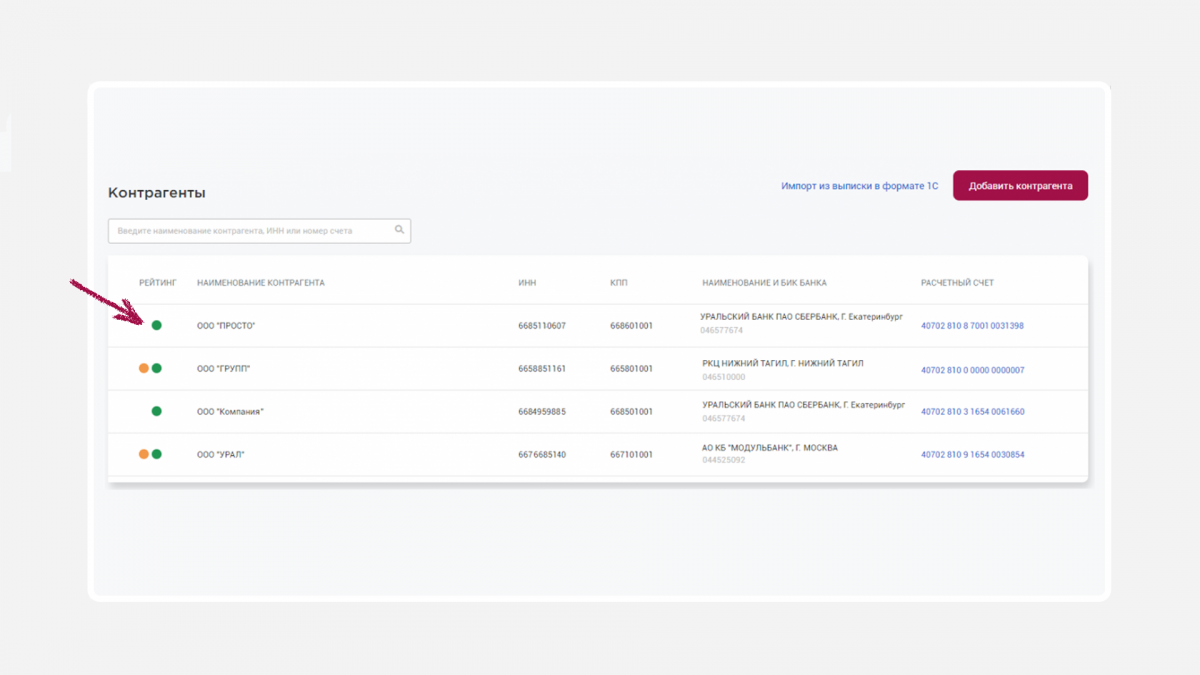Click the magnifier icon in the search box
Image resolution: width=1200 pixels, height=675 pixels.
[x=399, y=230]
